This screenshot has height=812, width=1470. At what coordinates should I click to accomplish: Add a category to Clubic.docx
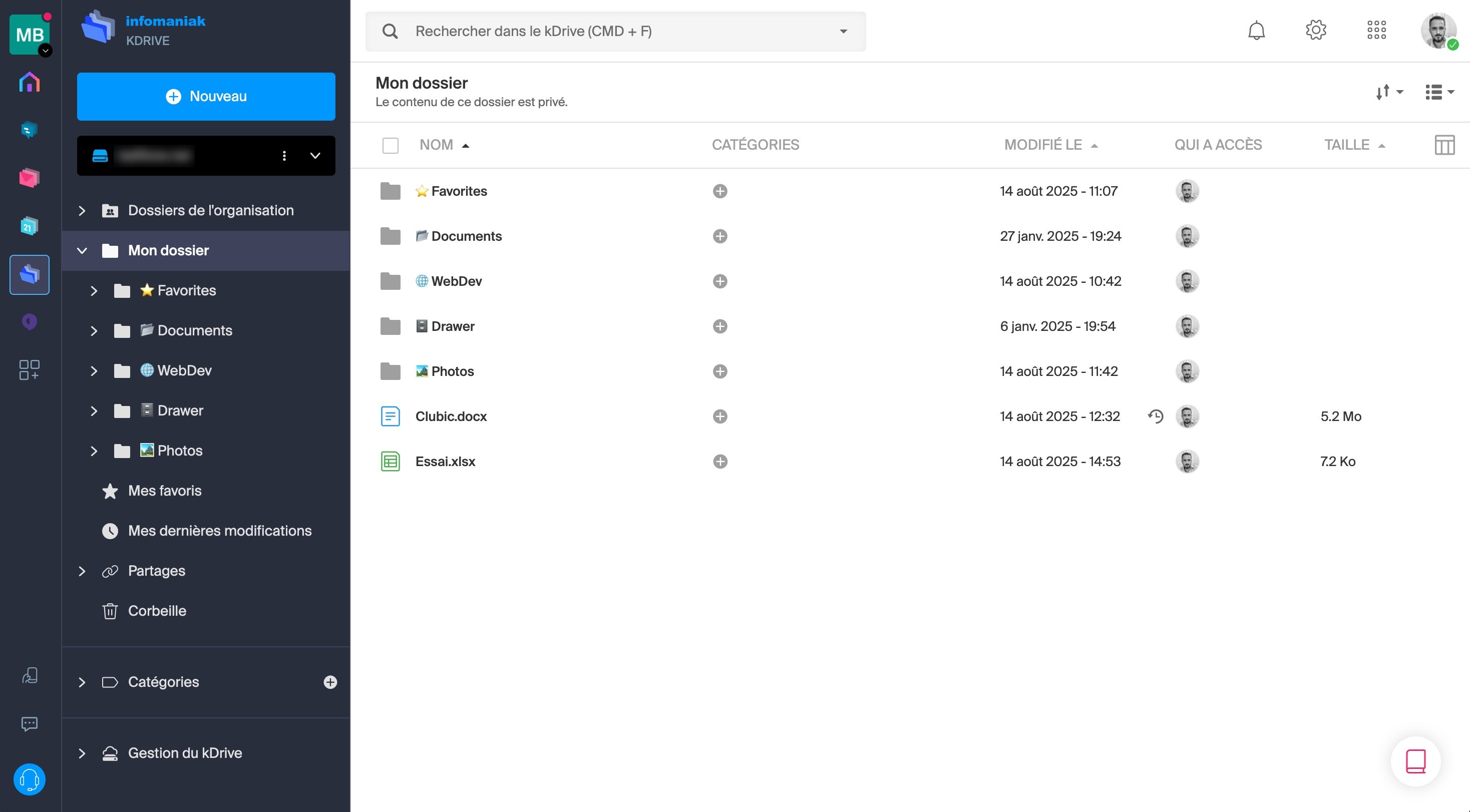720,417
